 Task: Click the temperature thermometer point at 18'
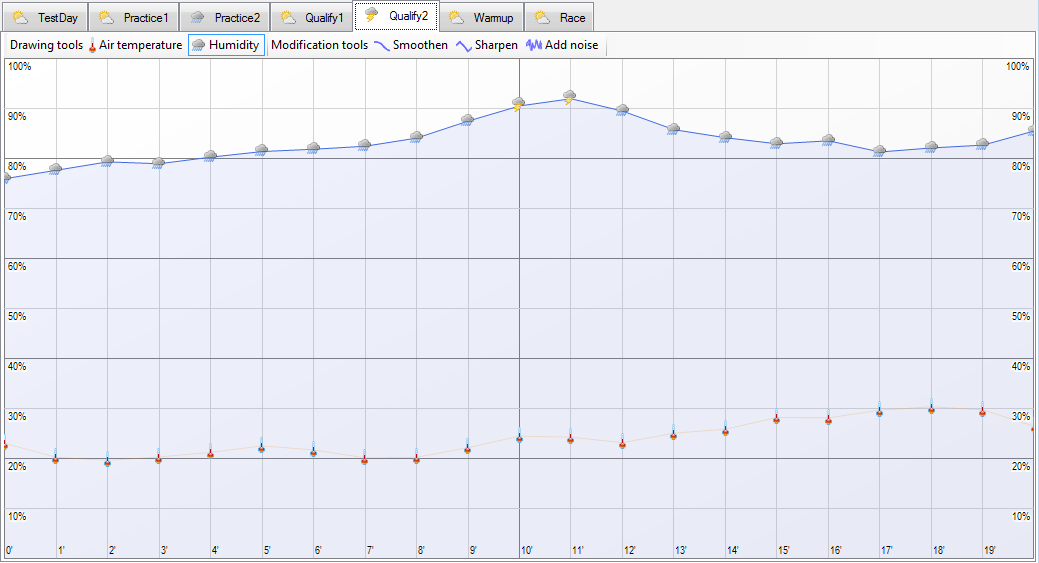click(x=931, y=406)
